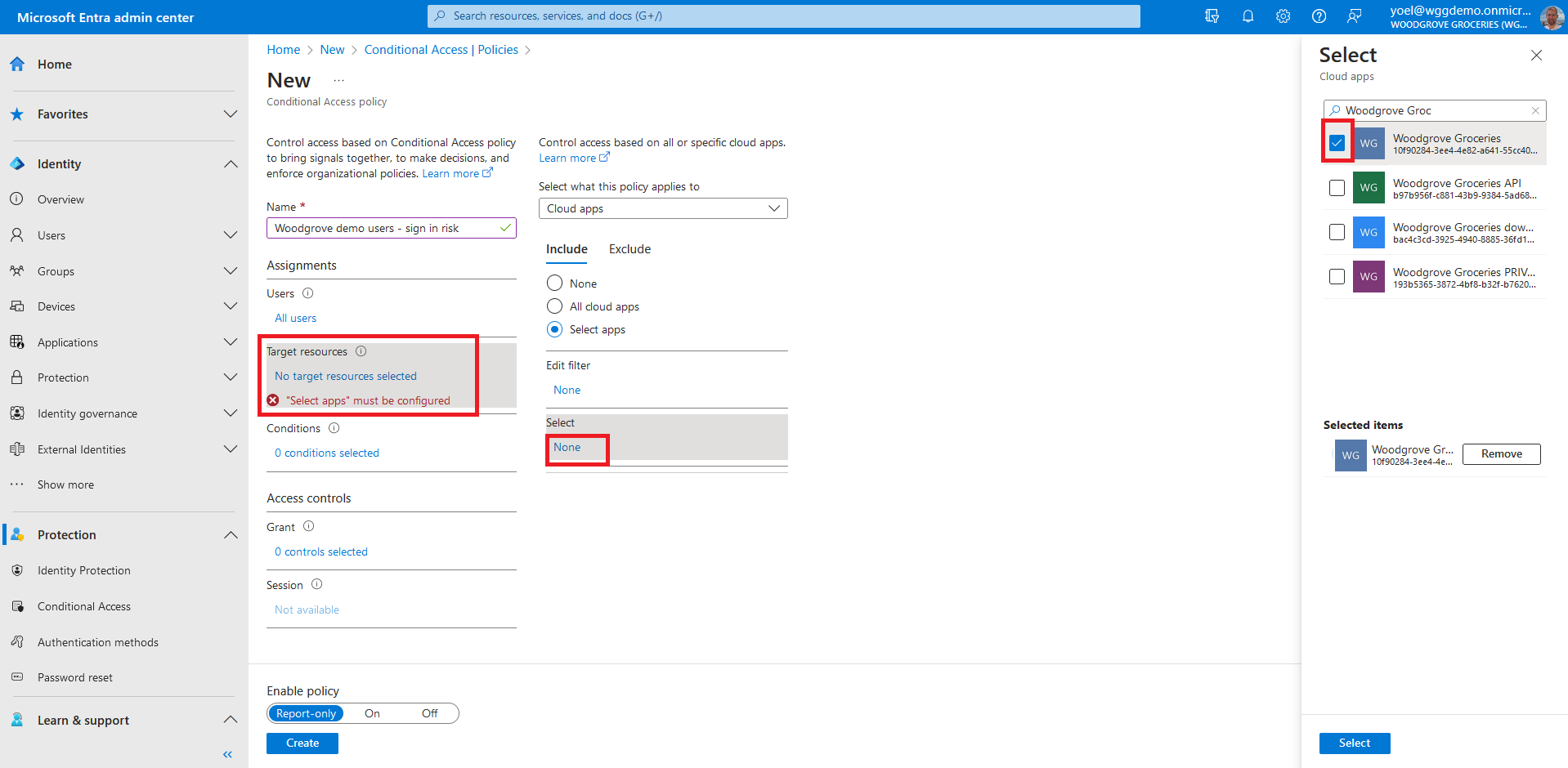Set Enable policy to On
The height and width of the screenshot is (768, 1568).
coord(372,713)
